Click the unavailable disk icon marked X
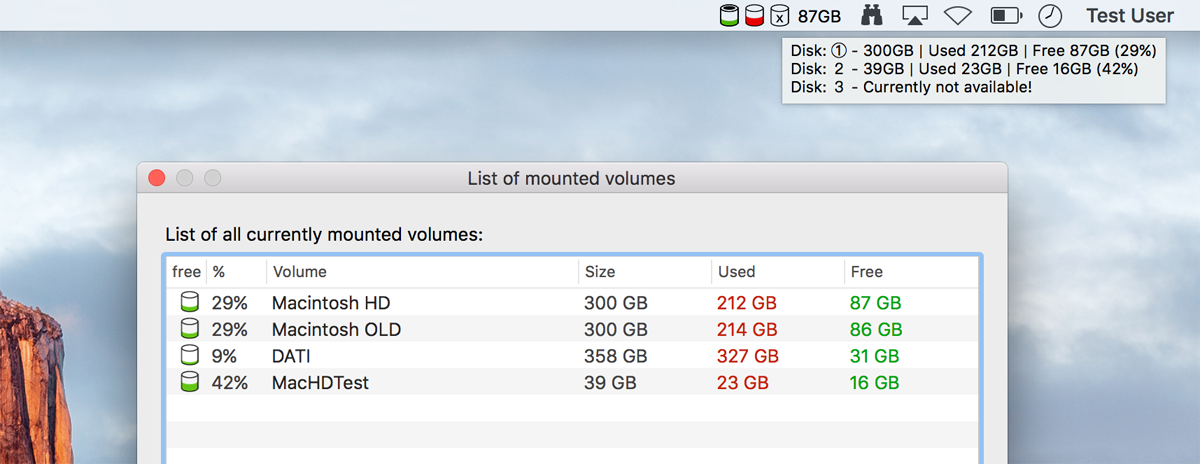Viewport: 1200px width, 464px height. (x=779, y=16)
